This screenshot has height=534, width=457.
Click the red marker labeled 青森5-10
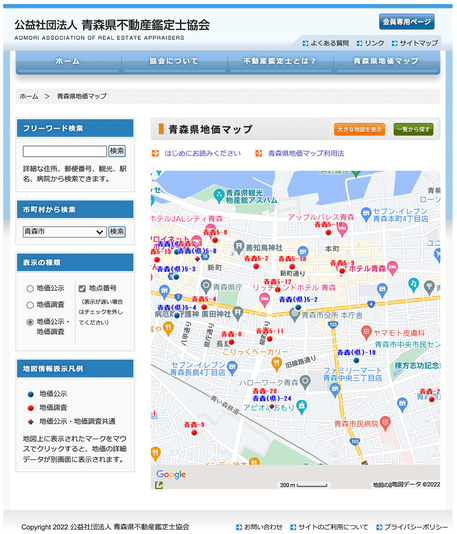(x=292, y=266)
